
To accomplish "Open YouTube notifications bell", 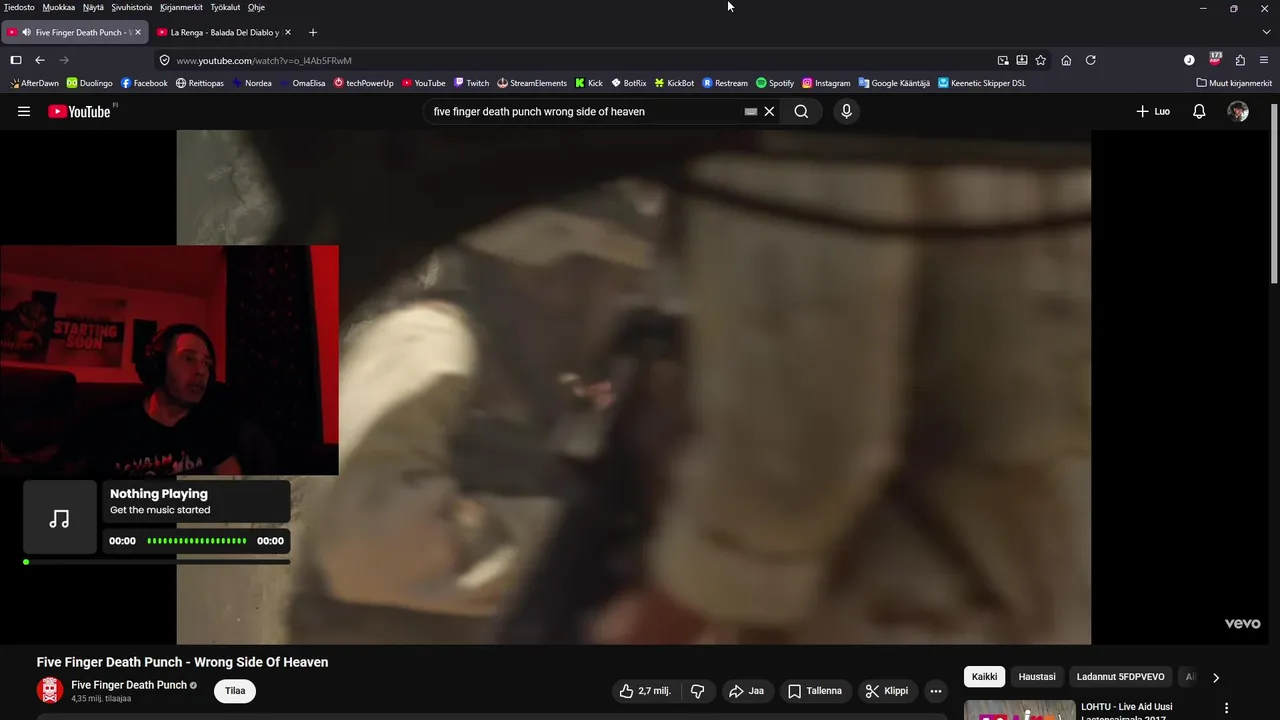I will point(1199,112).
